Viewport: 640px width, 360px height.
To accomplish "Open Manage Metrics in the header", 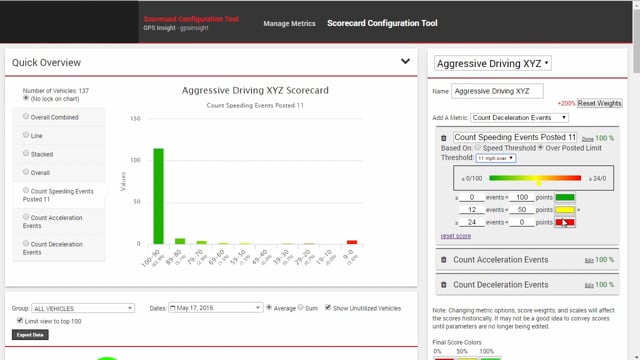I will [289, 24].
